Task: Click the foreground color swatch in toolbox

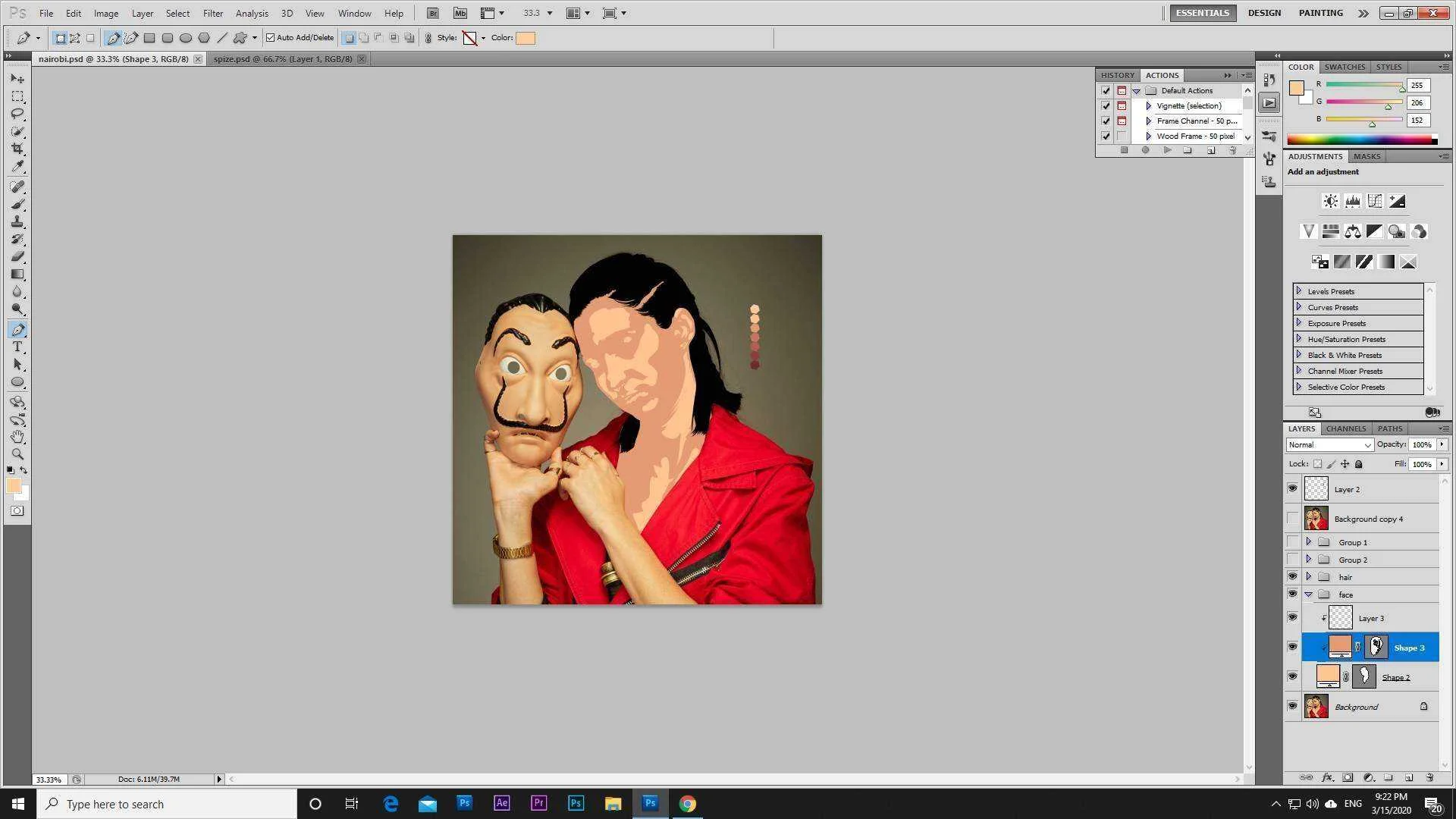Action: (x=13, y=486)
